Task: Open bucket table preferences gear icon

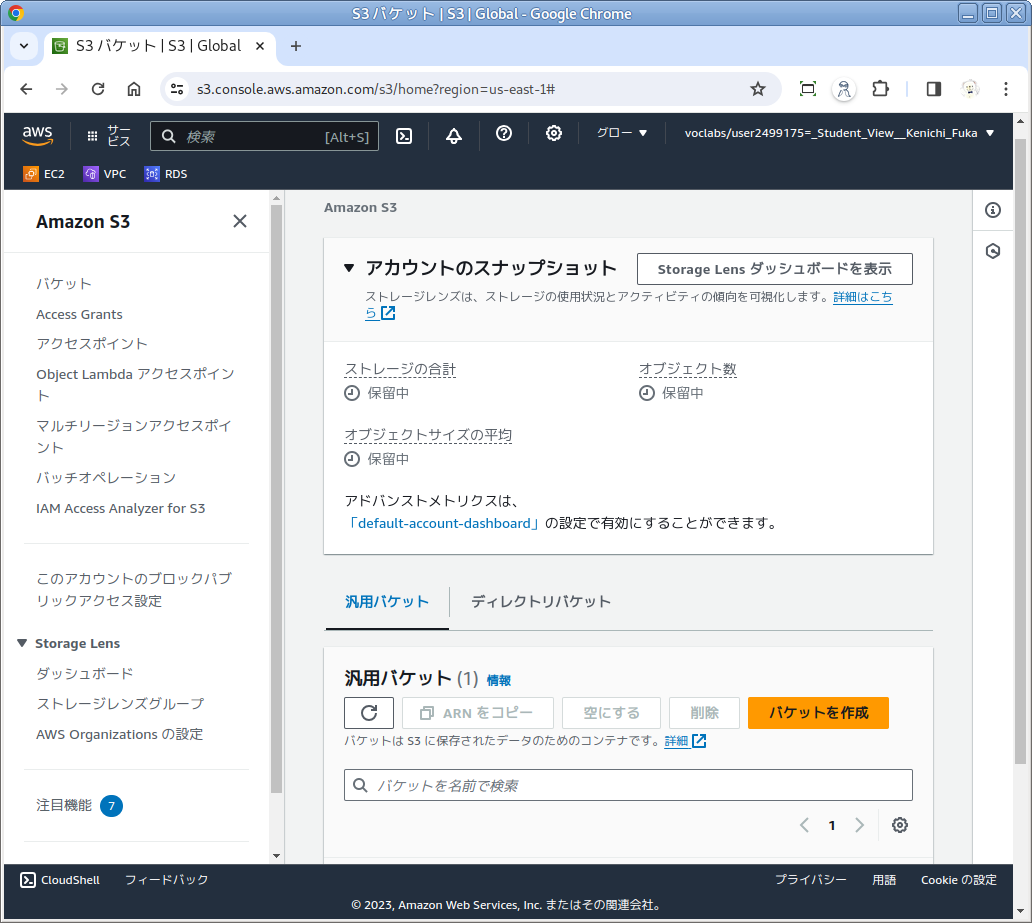Action: click(x=900, y=825)
